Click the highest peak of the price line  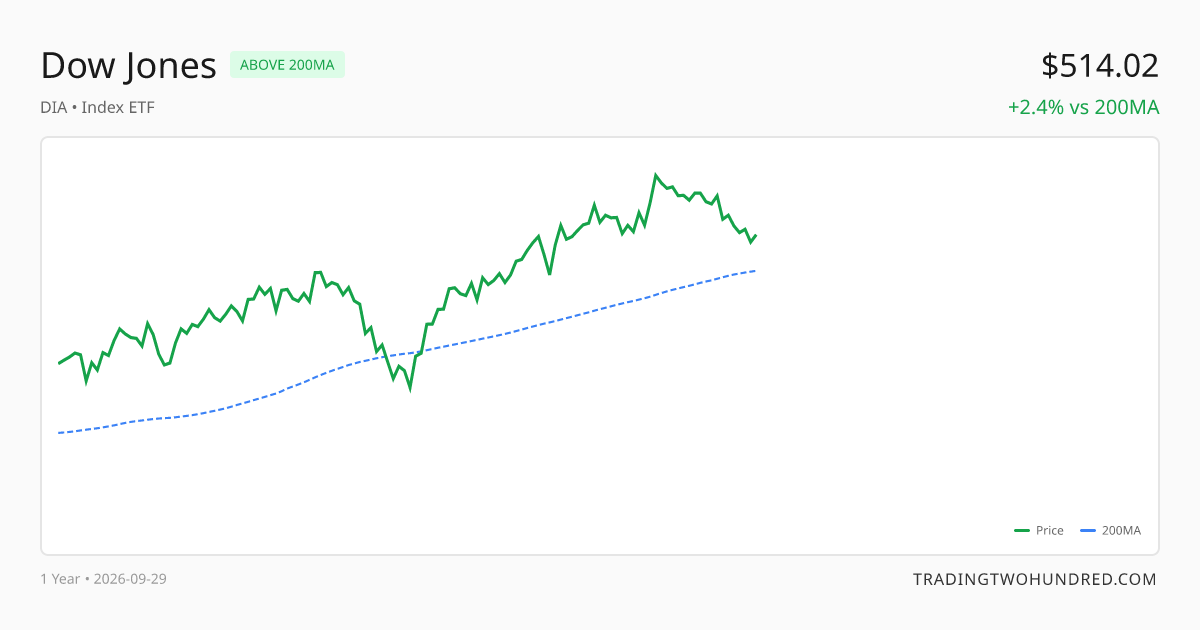656,175
